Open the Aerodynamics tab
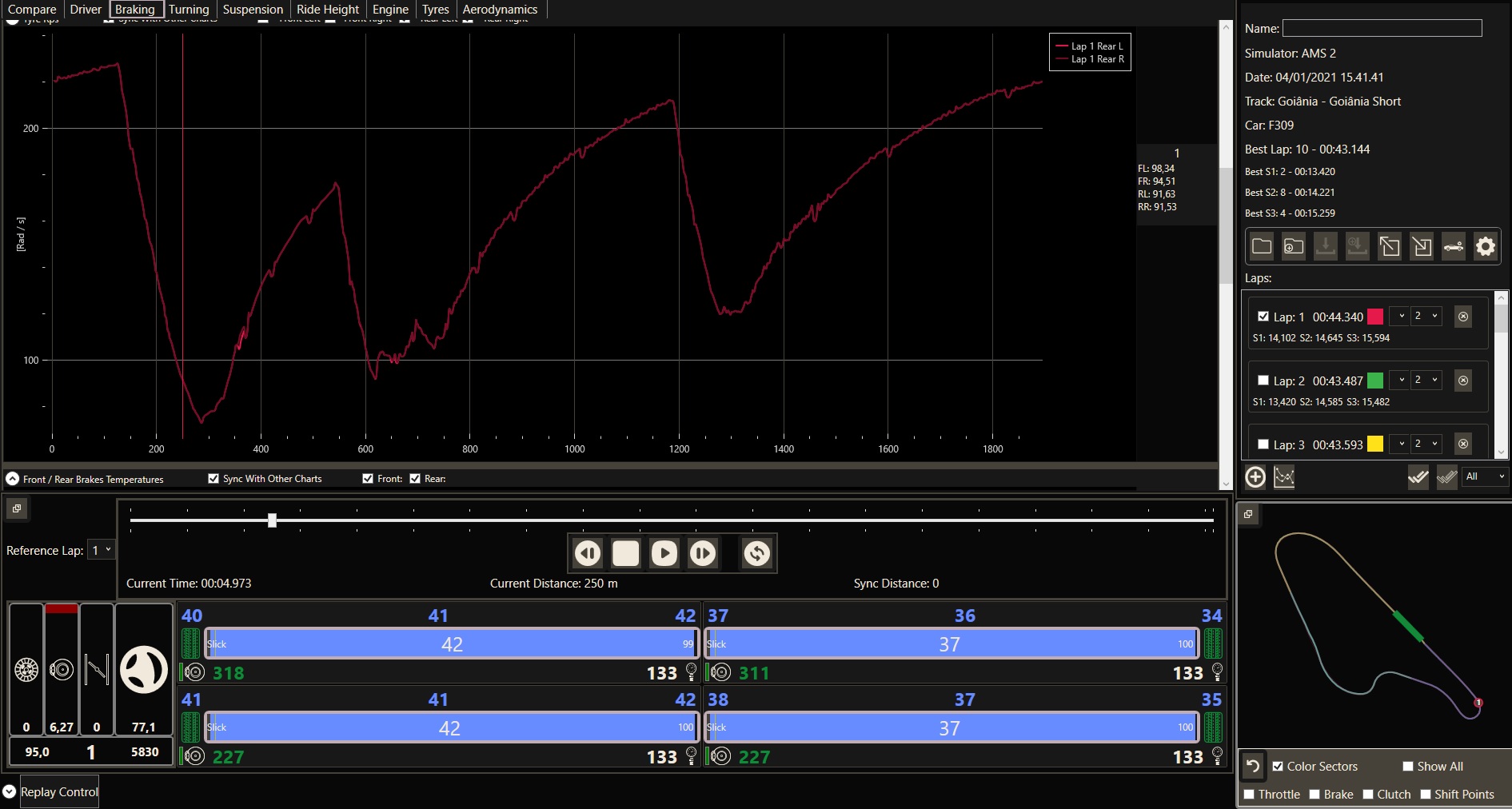This screenshot has width=1512, height=809. pos(500,10)
